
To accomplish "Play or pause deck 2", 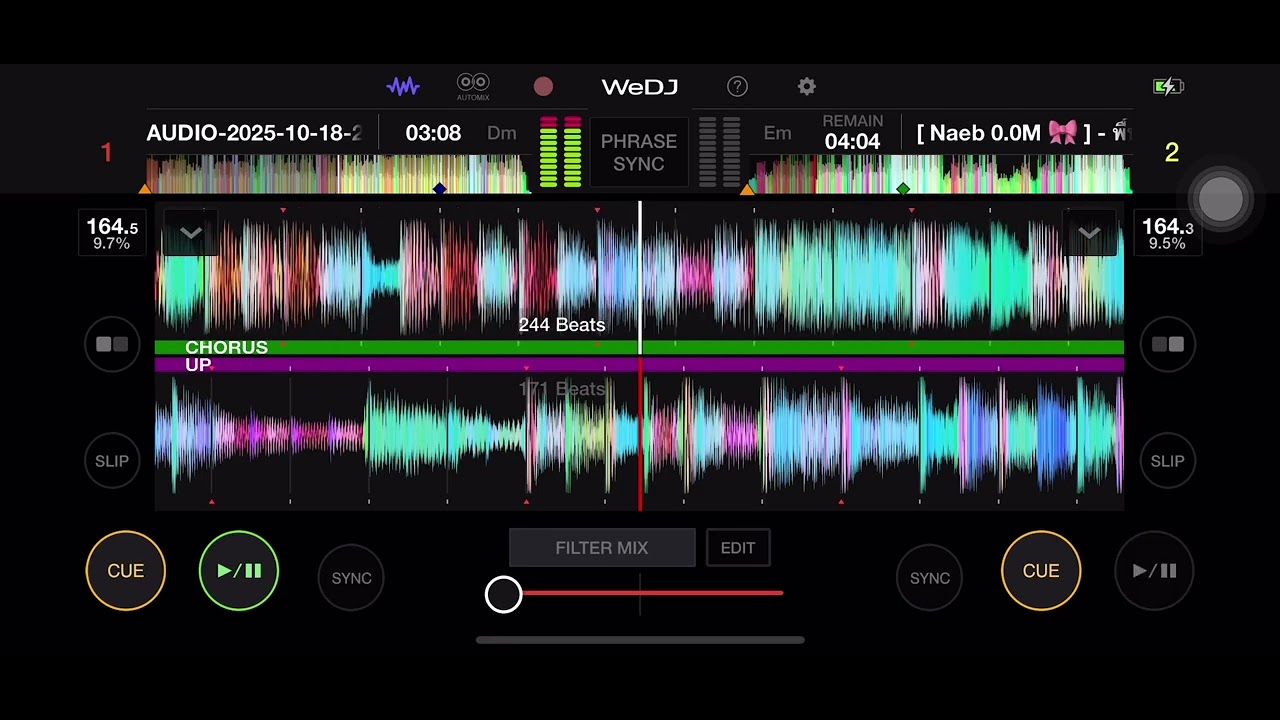I will point(1154,570).
